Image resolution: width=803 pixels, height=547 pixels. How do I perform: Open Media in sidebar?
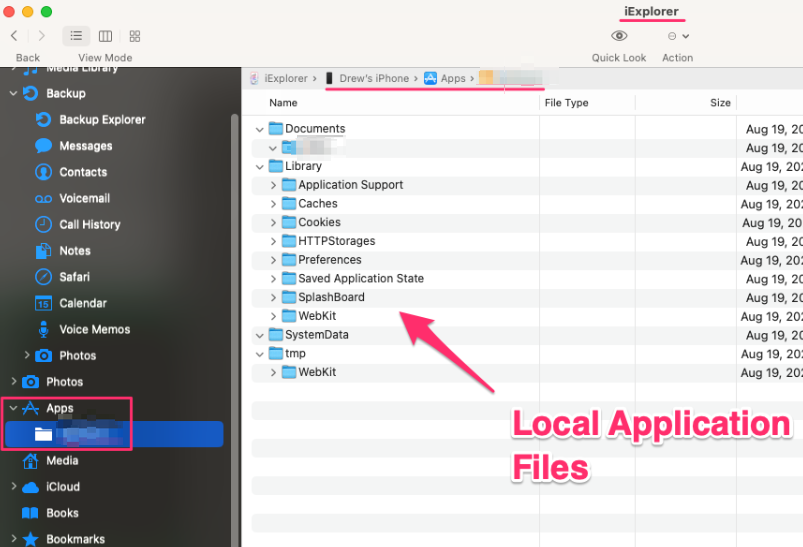[51, 460]
